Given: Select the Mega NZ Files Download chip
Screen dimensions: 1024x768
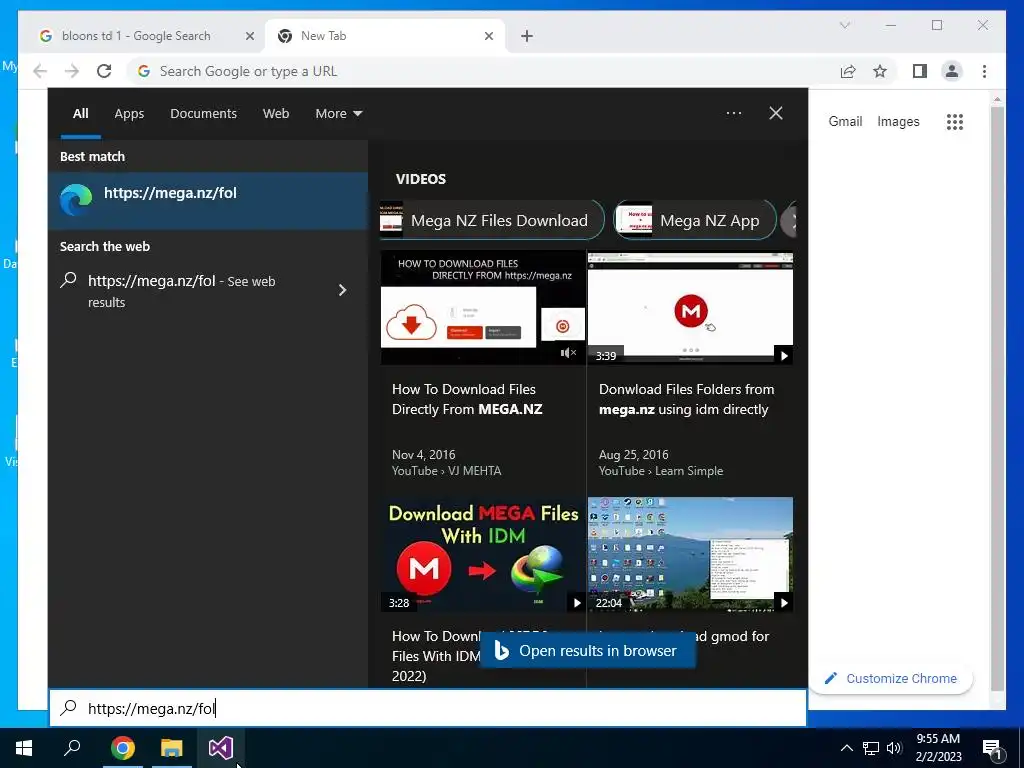Looking at the screenshot, I should click(491, 221).
